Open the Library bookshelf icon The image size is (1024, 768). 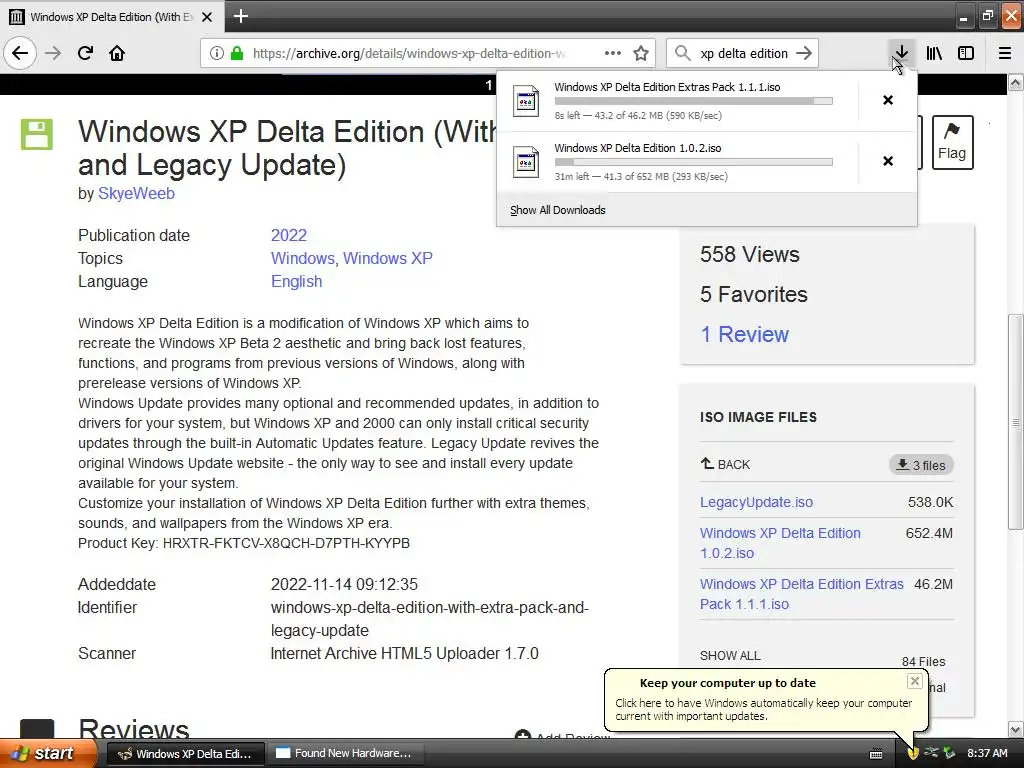[x=934, y=53]
